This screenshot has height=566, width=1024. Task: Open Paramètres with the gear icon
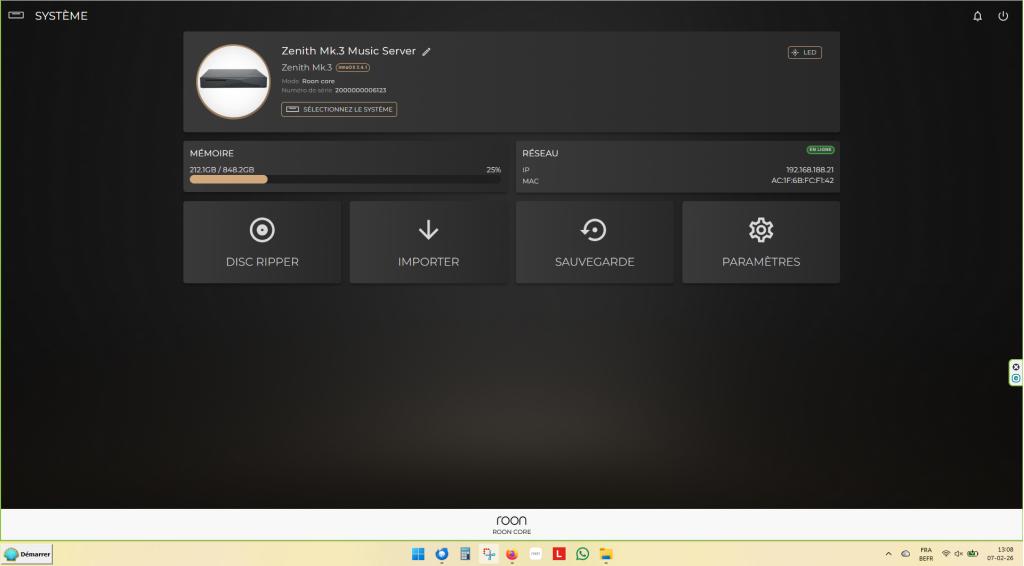(761, 242)
